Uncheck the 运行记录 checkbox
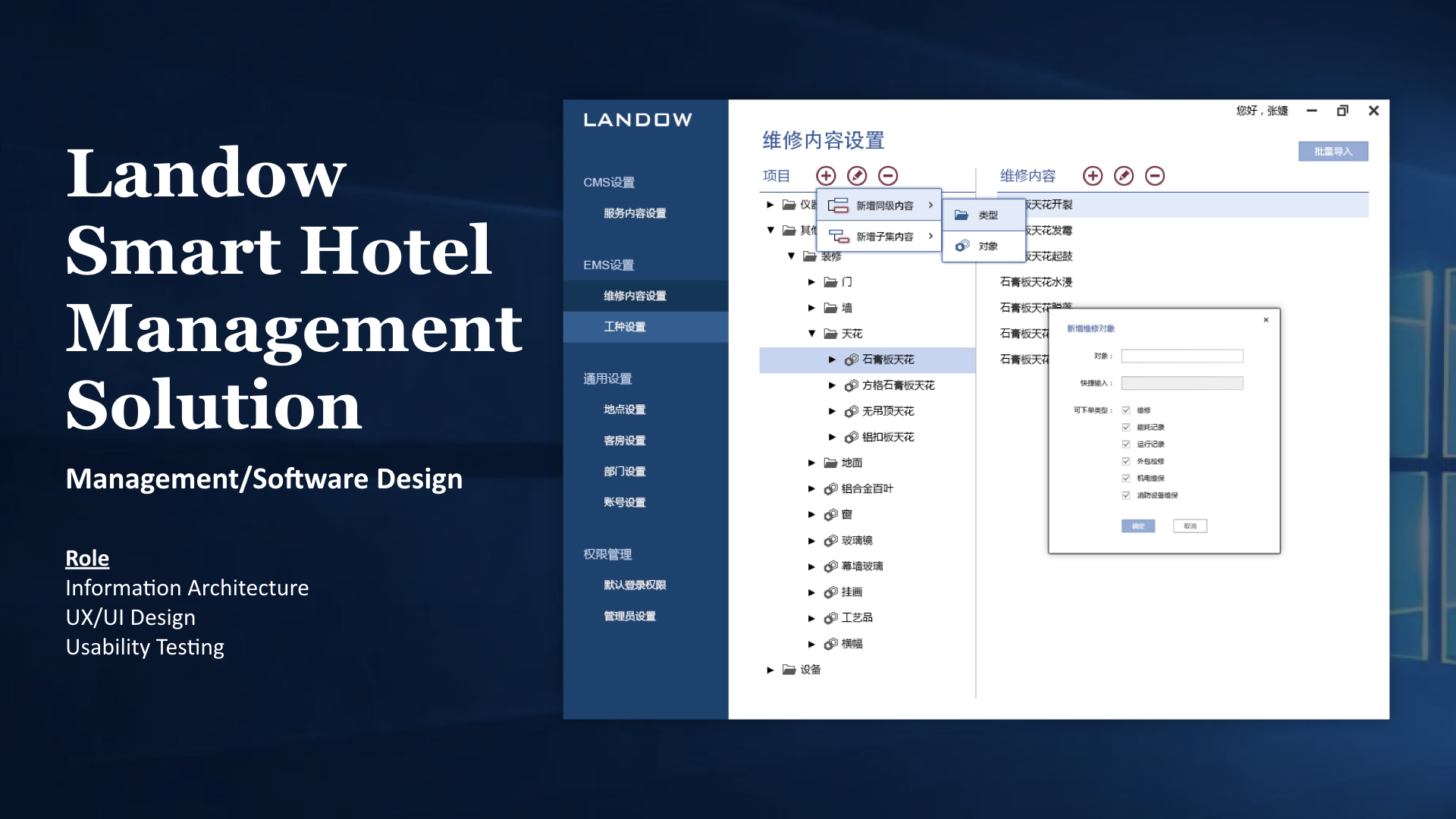 coord(1126,444)
